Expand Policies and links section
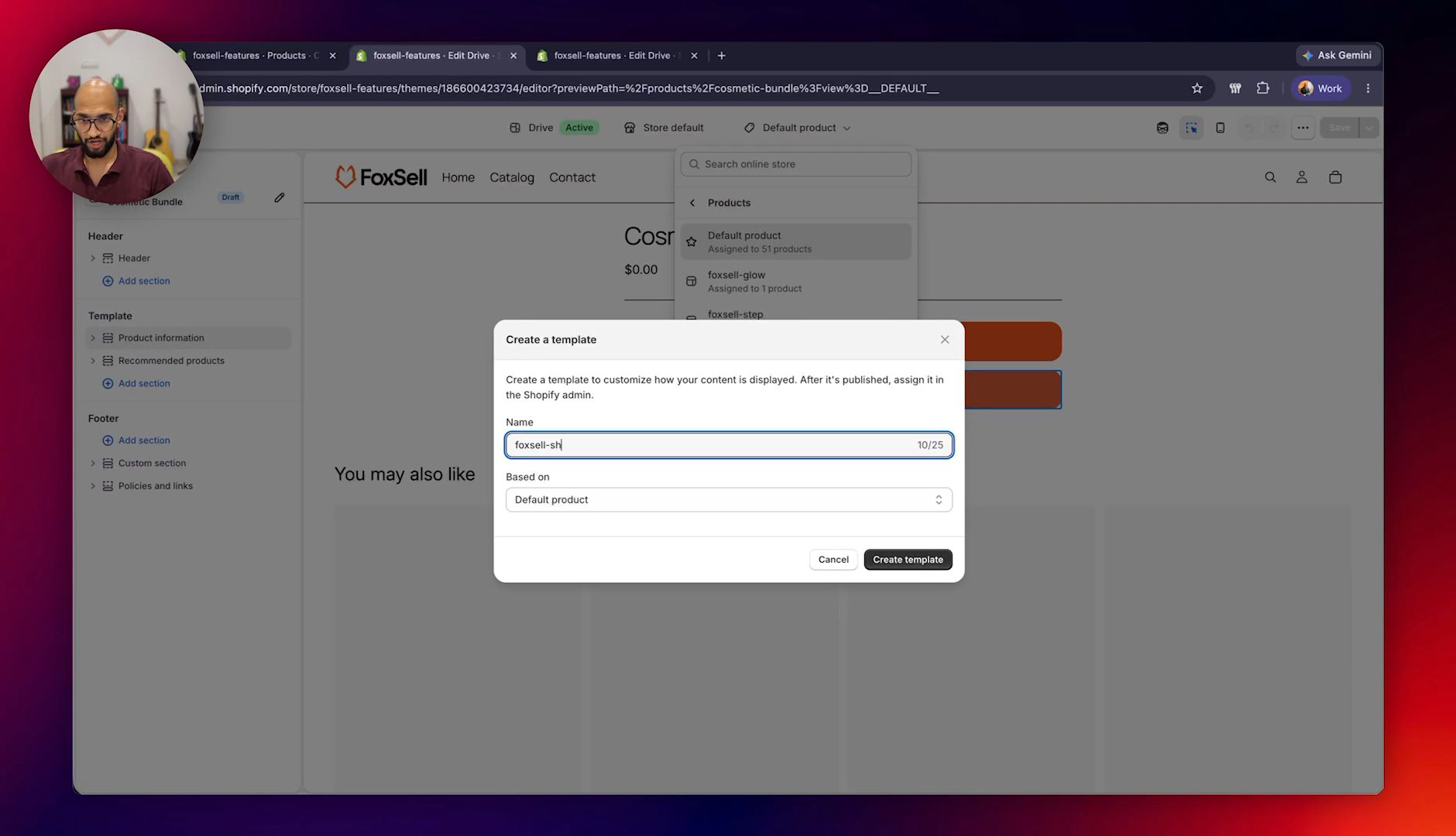 (x=93, y=486)
